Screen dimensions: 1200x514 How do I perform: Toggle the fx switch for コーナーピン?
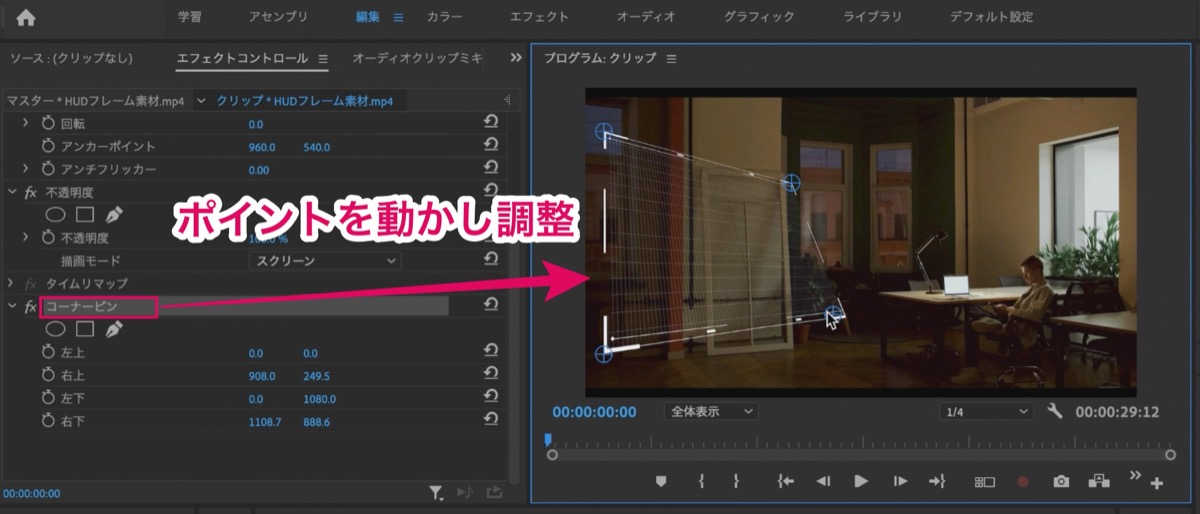coord(31,306)
